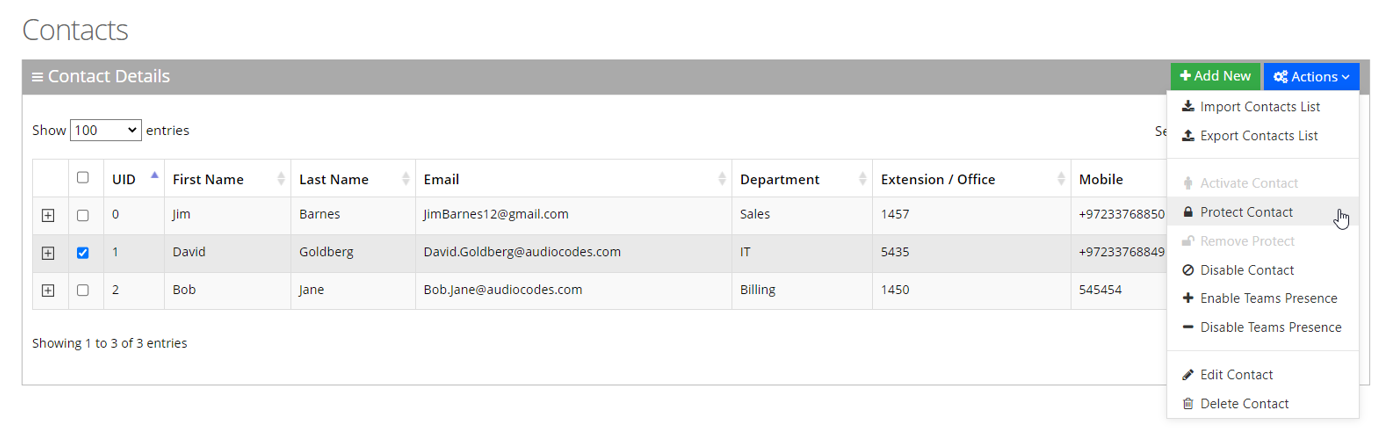Click the trash icon beside Delete Contact
Viewport: 1398px width, 432px height.
1188,404
